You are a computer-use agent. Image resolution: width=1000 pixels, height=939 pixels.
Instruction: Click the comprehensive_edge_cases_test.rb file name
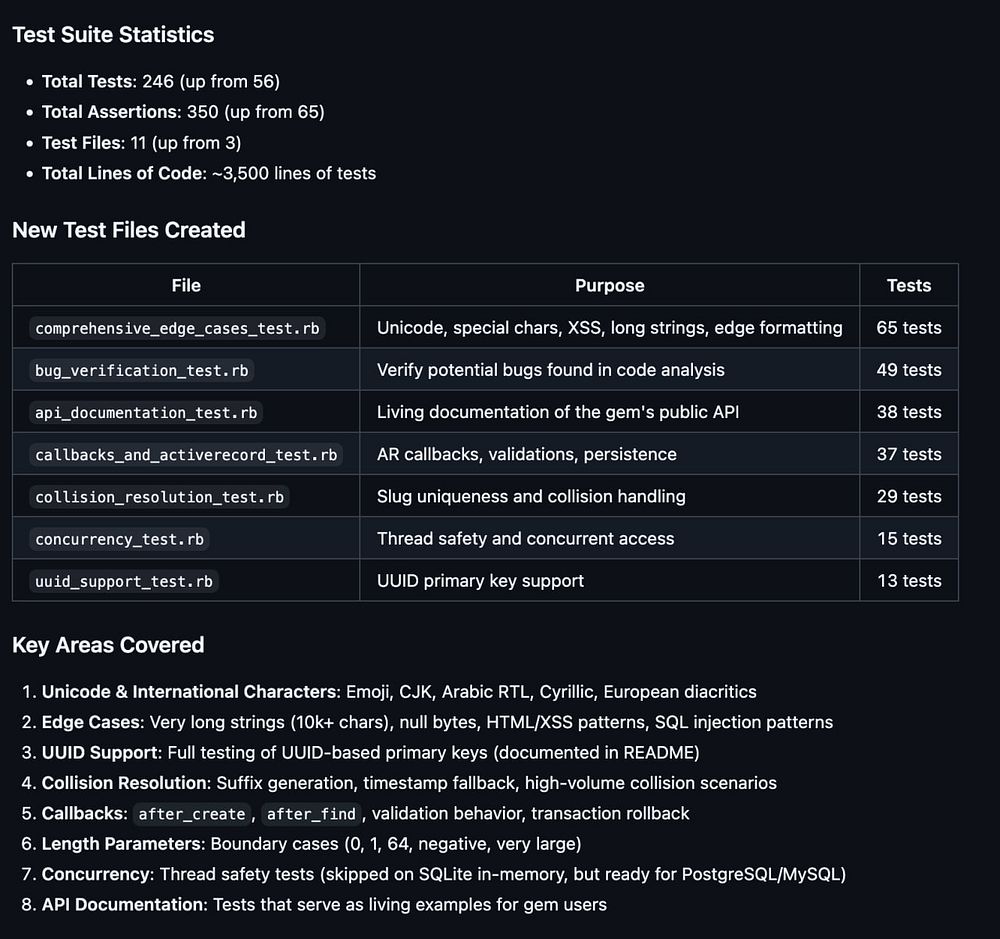(180, 328)
